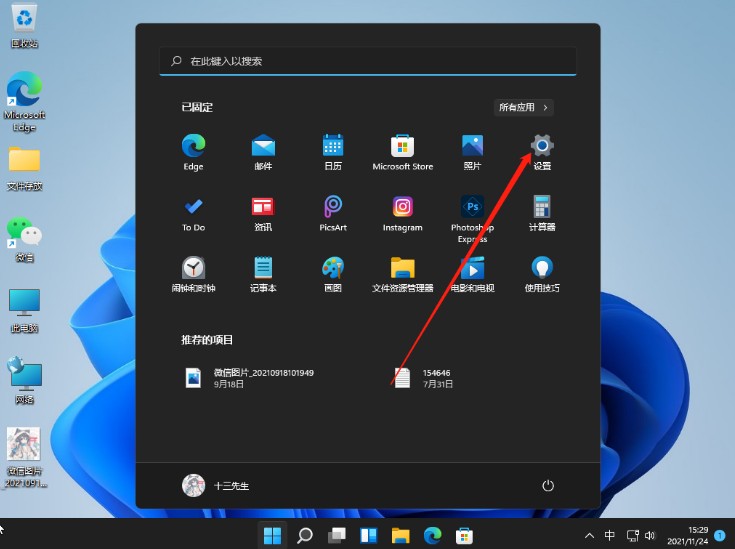Open volume control tray icon
735x549 pixels.
point(650,535)
